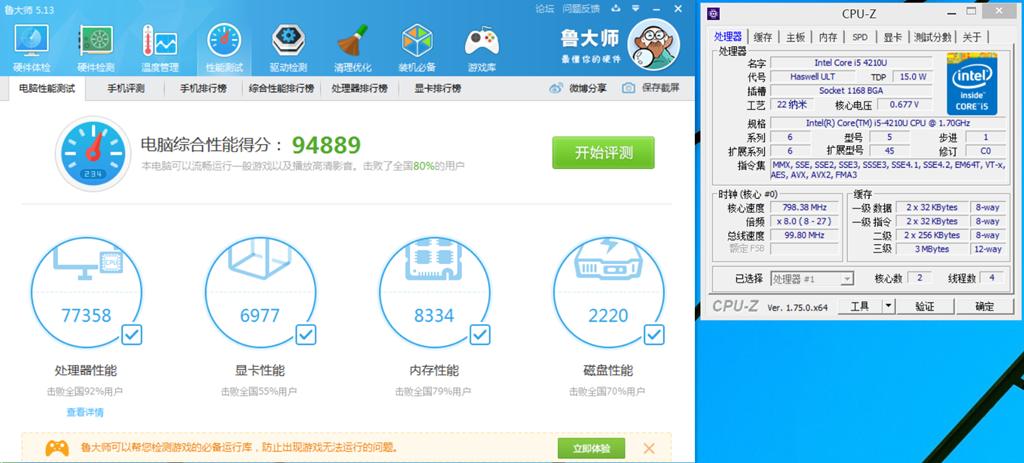Click the 0.677 V core voltage value
The width and height of the screenshot is (1024, 463).
[904, 104]
